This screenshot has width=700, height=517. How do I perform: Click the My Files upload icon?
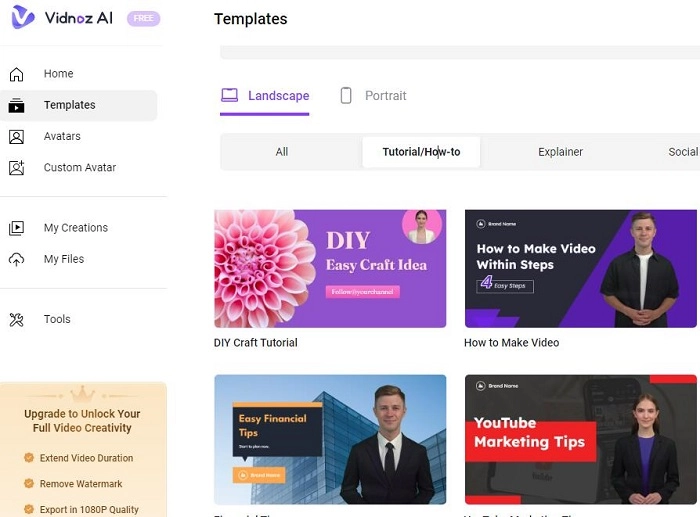point(16,259)
